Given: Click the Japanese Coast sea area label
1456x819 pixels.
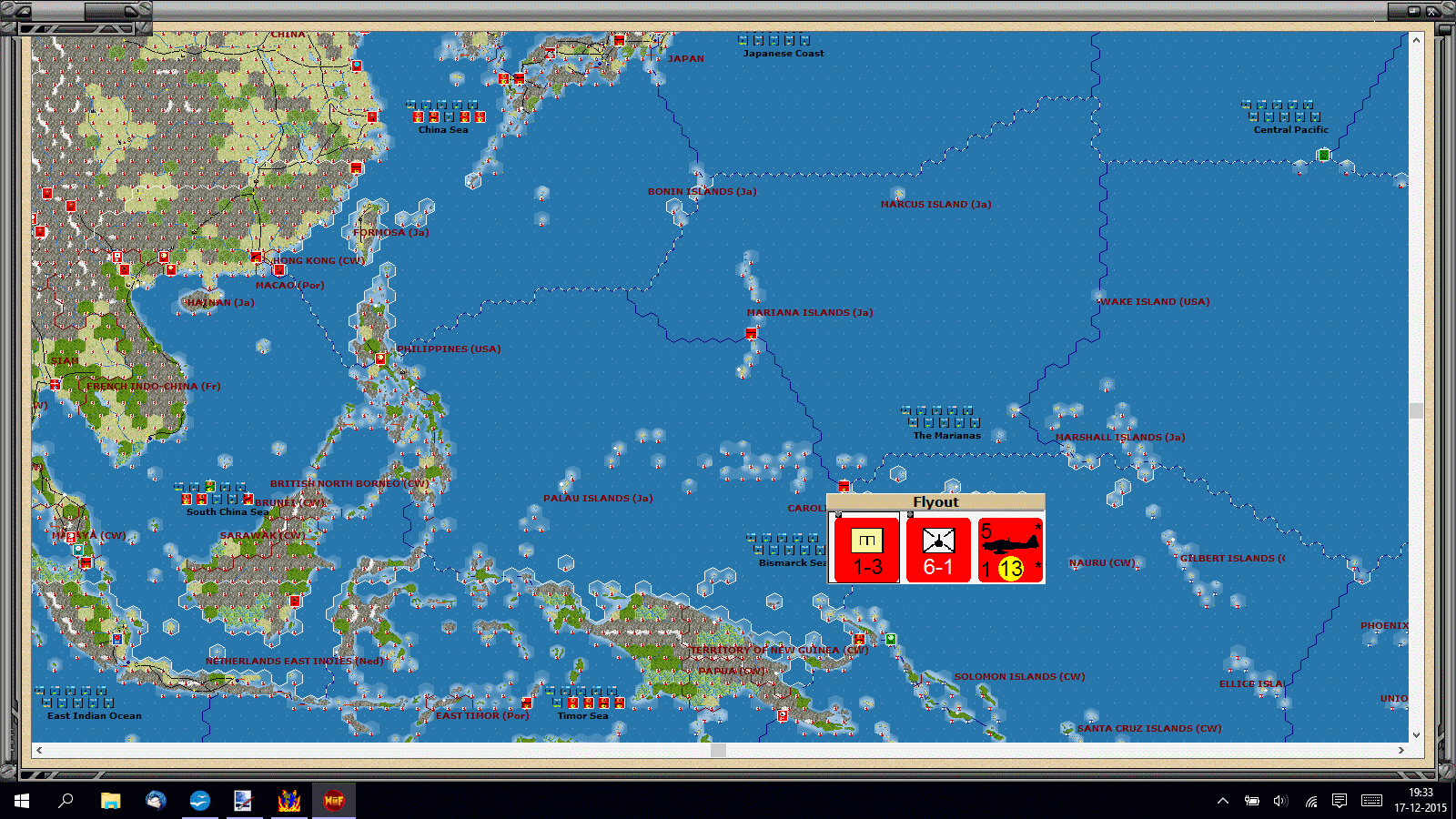Looking at the screenshot, I should 784,54.
